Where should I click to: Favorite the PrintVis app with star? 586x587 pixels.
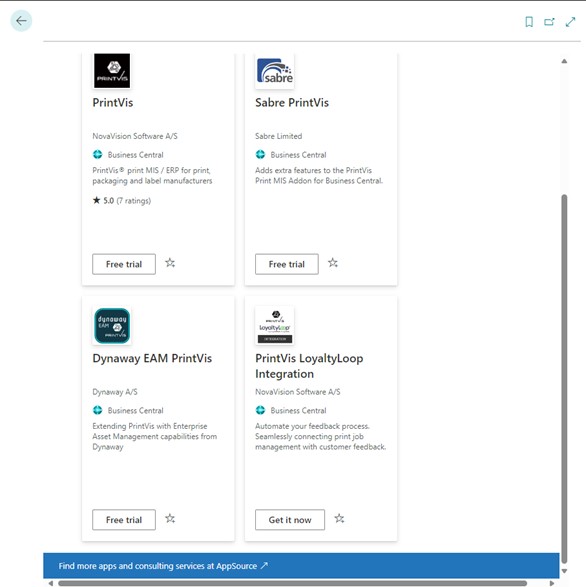(170, 263)
